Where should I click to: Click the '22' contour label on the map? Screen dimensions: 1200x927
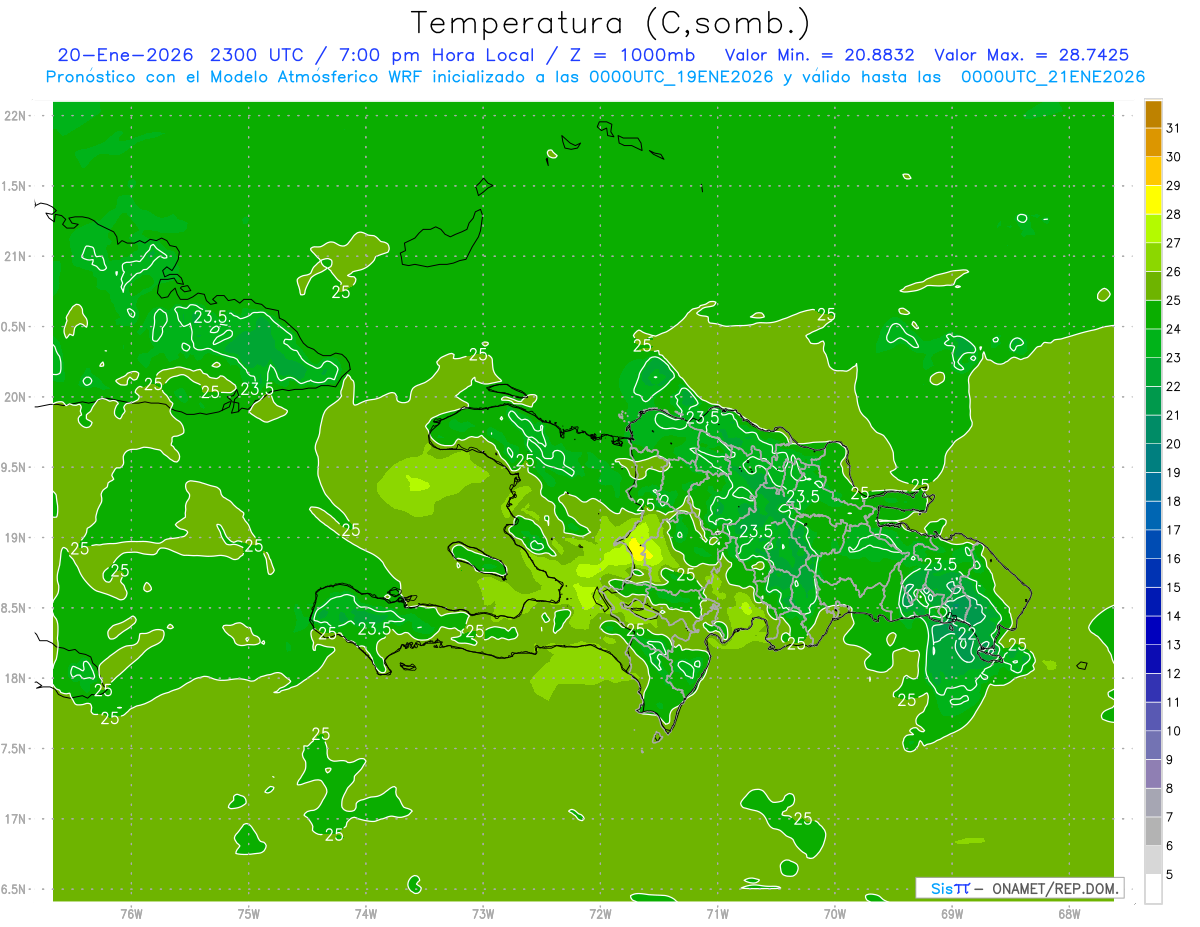tap(967, 633)
